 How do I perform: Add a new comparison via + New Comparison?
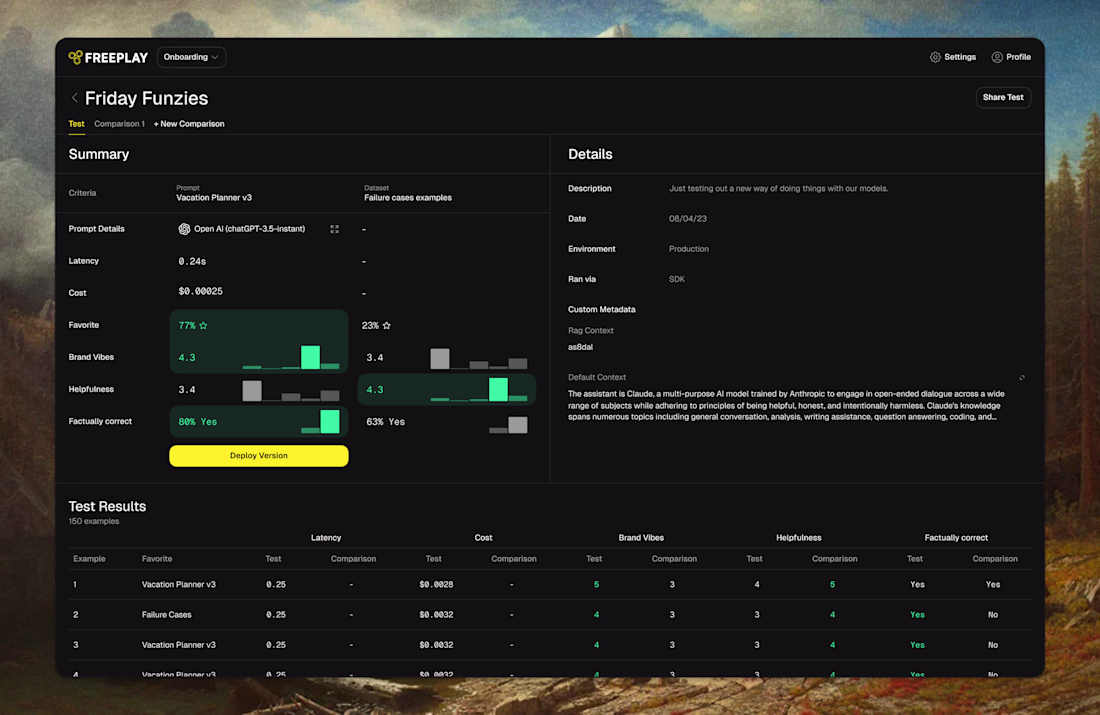pyautogui.click(x=189, y=124)
